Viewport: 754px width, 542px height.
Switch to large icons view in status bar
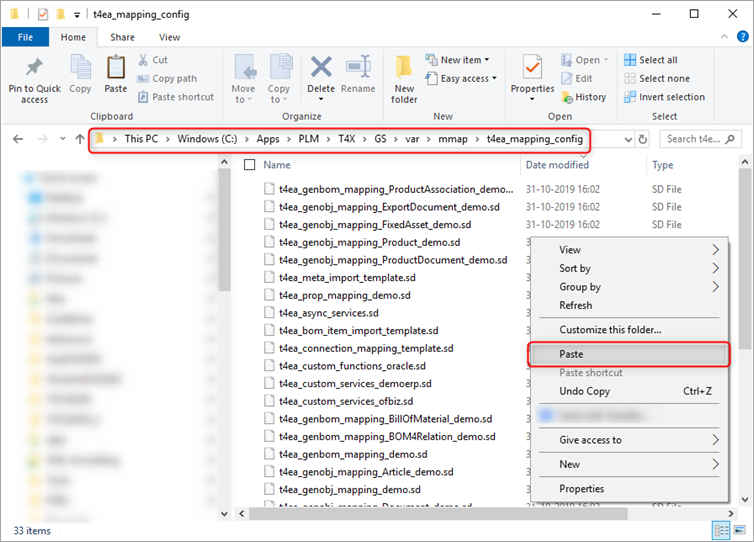coord(740,530)
